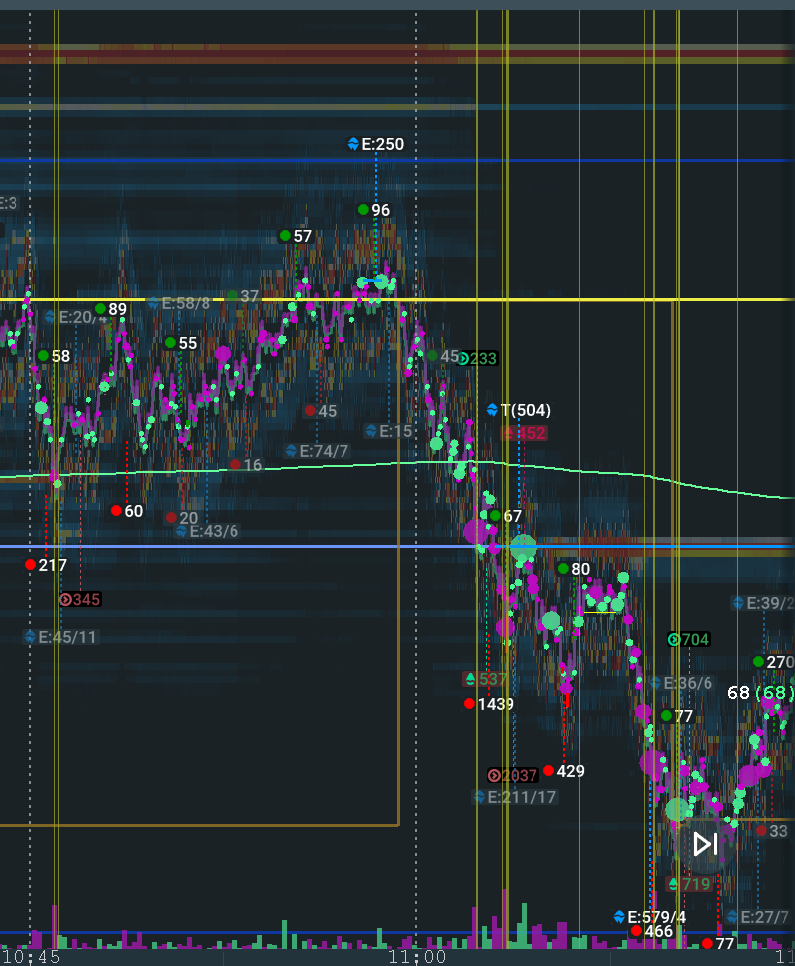Click the blue E:579/4 marker
The width and height of the screenshot is (795, 966).
619,917
